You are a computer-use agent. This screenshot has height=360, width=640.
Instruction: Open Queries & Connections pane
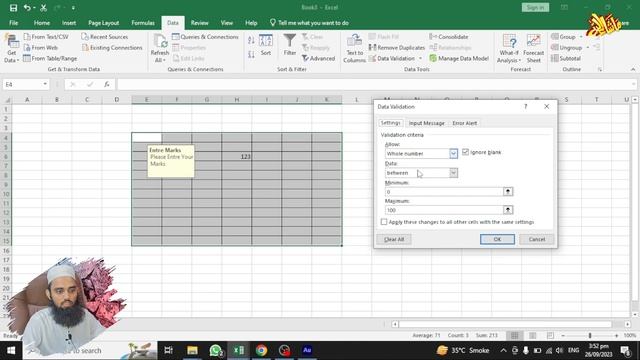coord(205,37)
